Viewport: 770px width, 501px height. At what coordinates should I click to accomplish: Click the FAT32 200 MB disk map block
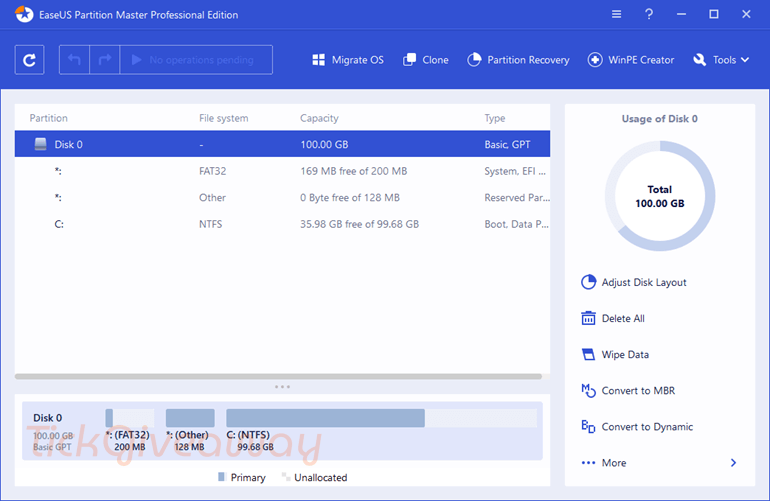[130, 418]
